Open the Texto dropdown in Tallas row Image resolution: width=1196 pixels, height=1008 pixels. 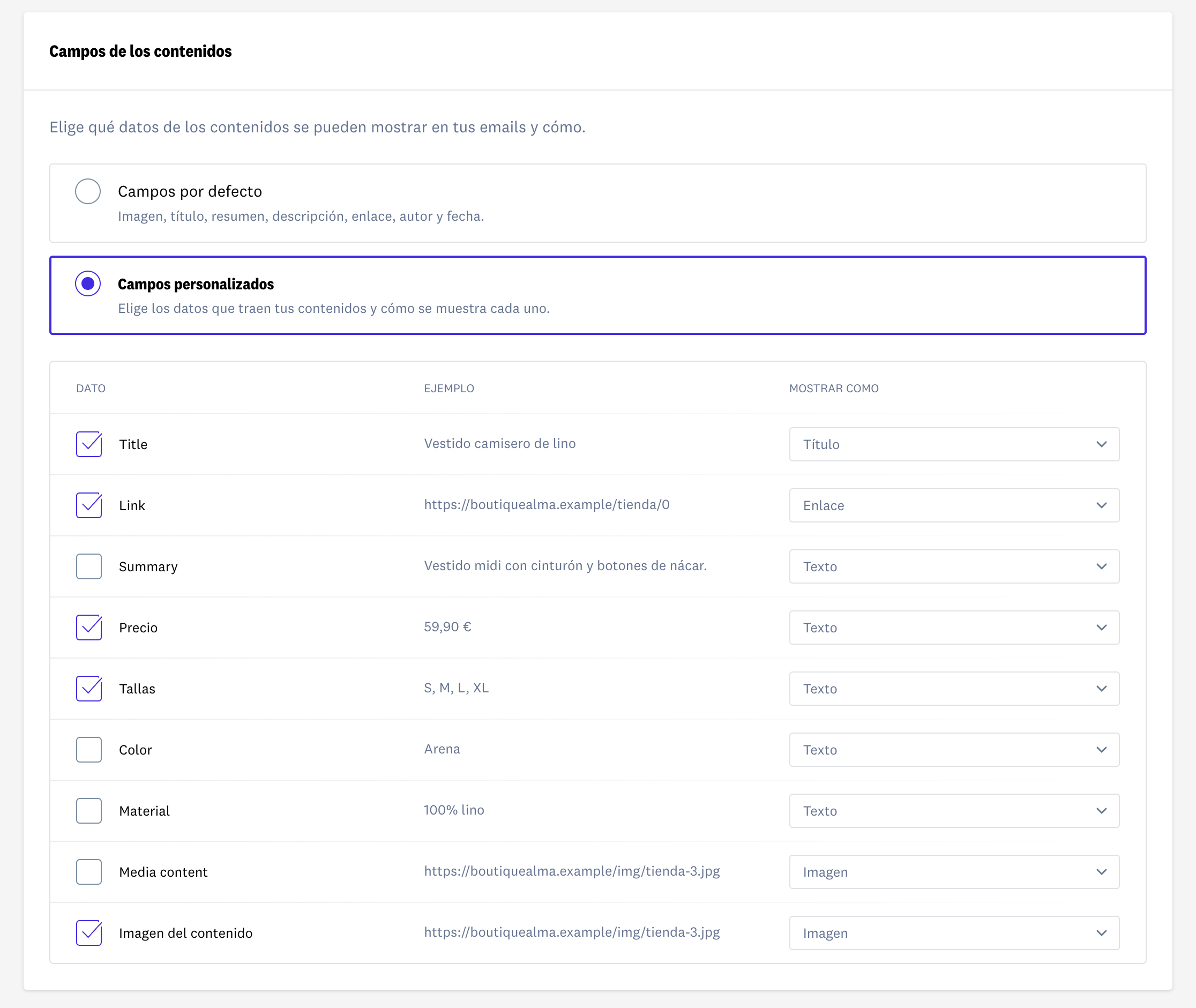[954, 689]
